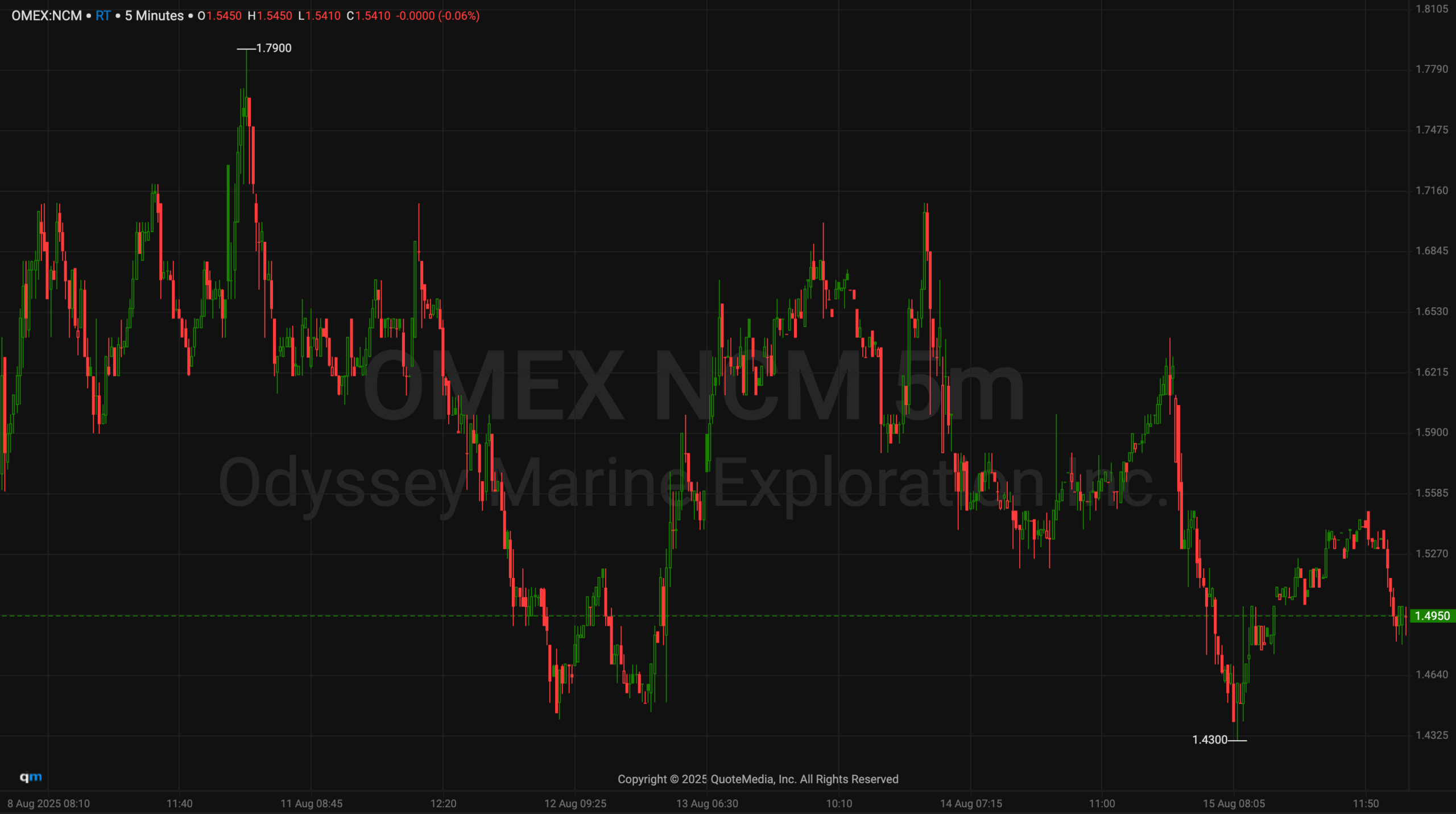Click the 1.4300 low price marker
Screen dimensions: 1456x814
point(1210,739)
